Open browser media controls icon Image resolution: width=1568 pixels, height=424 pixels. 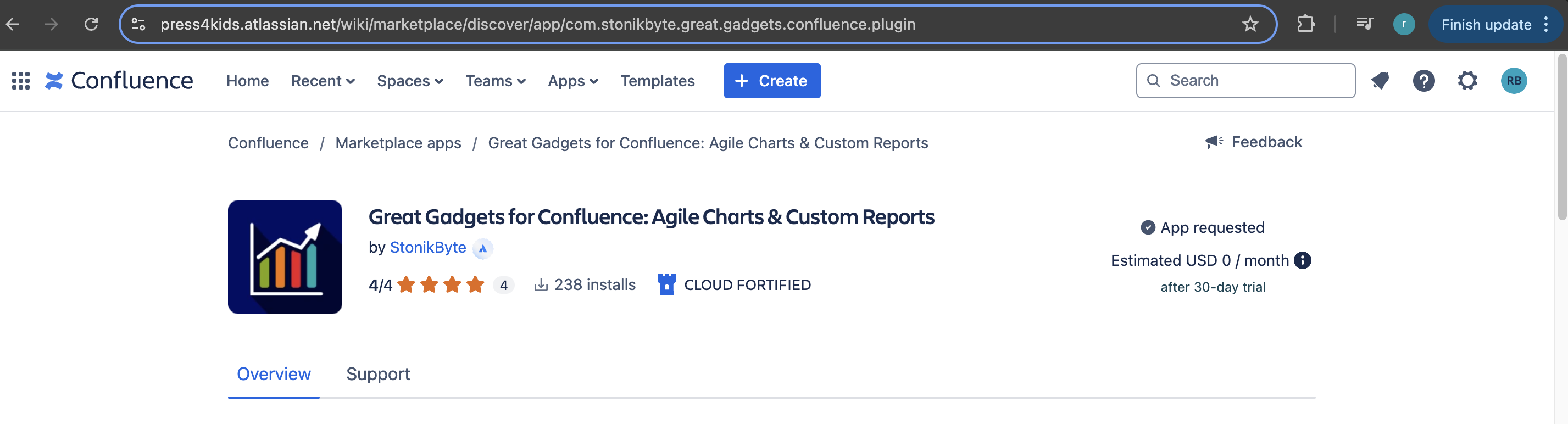point(1365,24)
